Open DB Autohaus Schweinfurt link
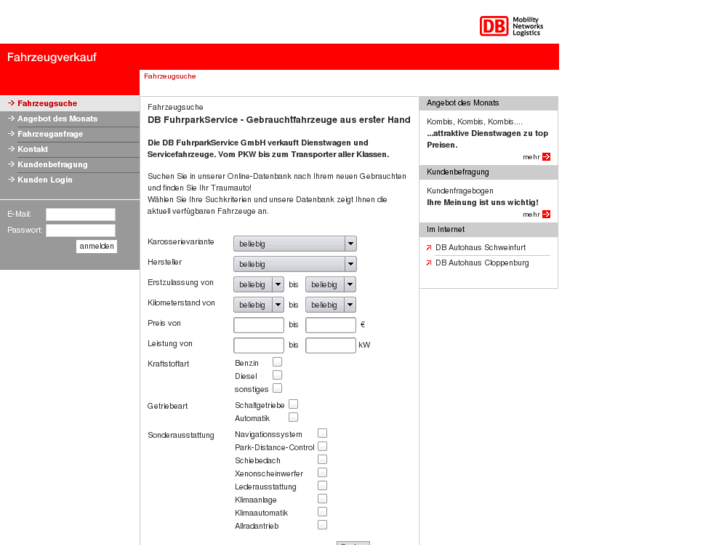727x545 pixels. pos(480,248)
